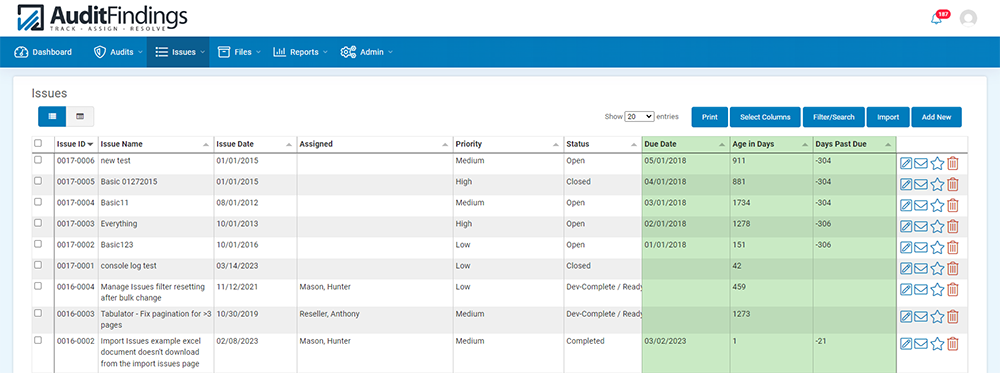
Task: Tick the select-all checkbox in the table header
Action: pos(38,143)
